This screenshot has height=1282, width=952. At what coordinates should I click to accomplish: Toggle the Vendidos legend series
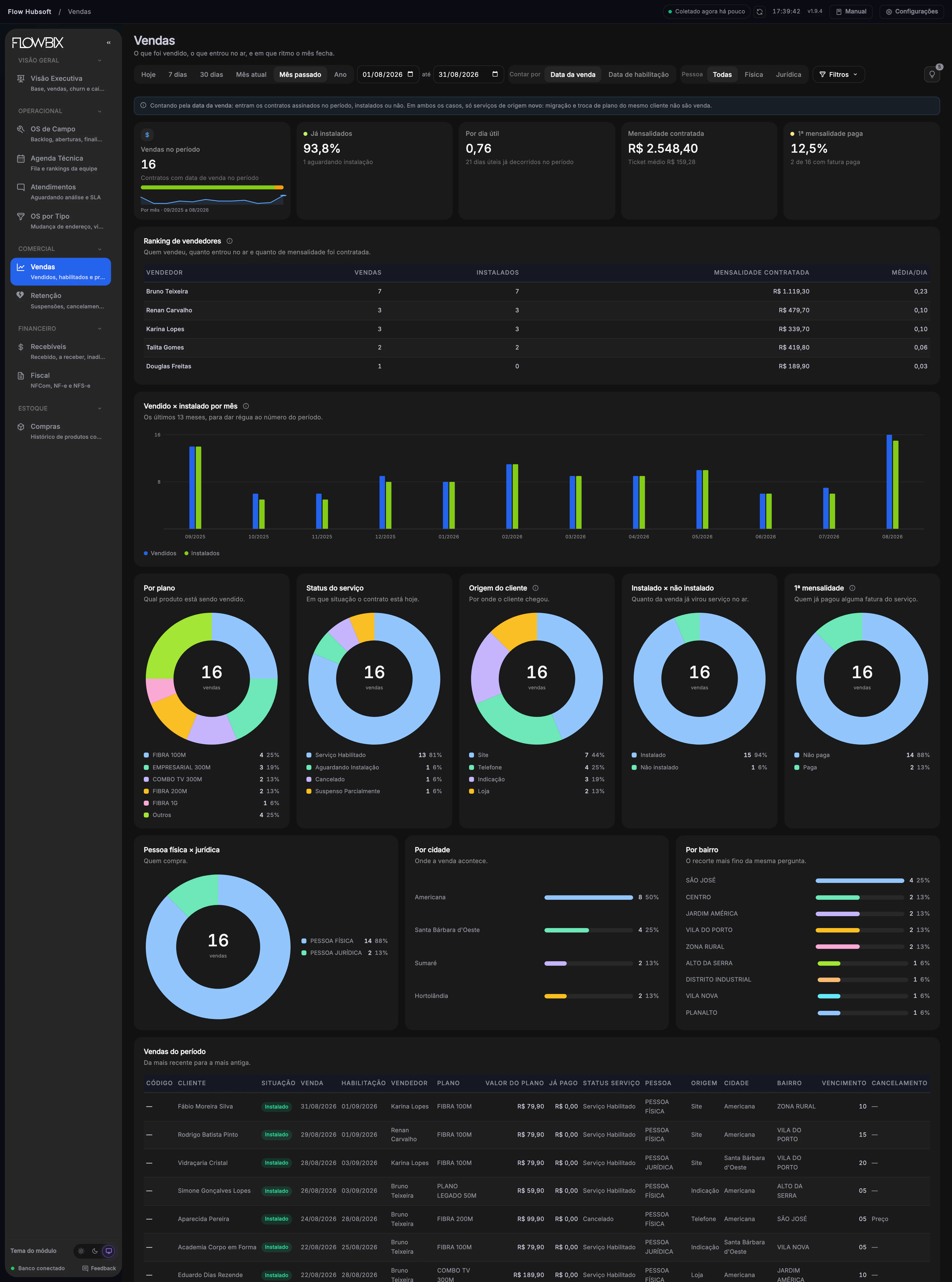tap(160, 554)
